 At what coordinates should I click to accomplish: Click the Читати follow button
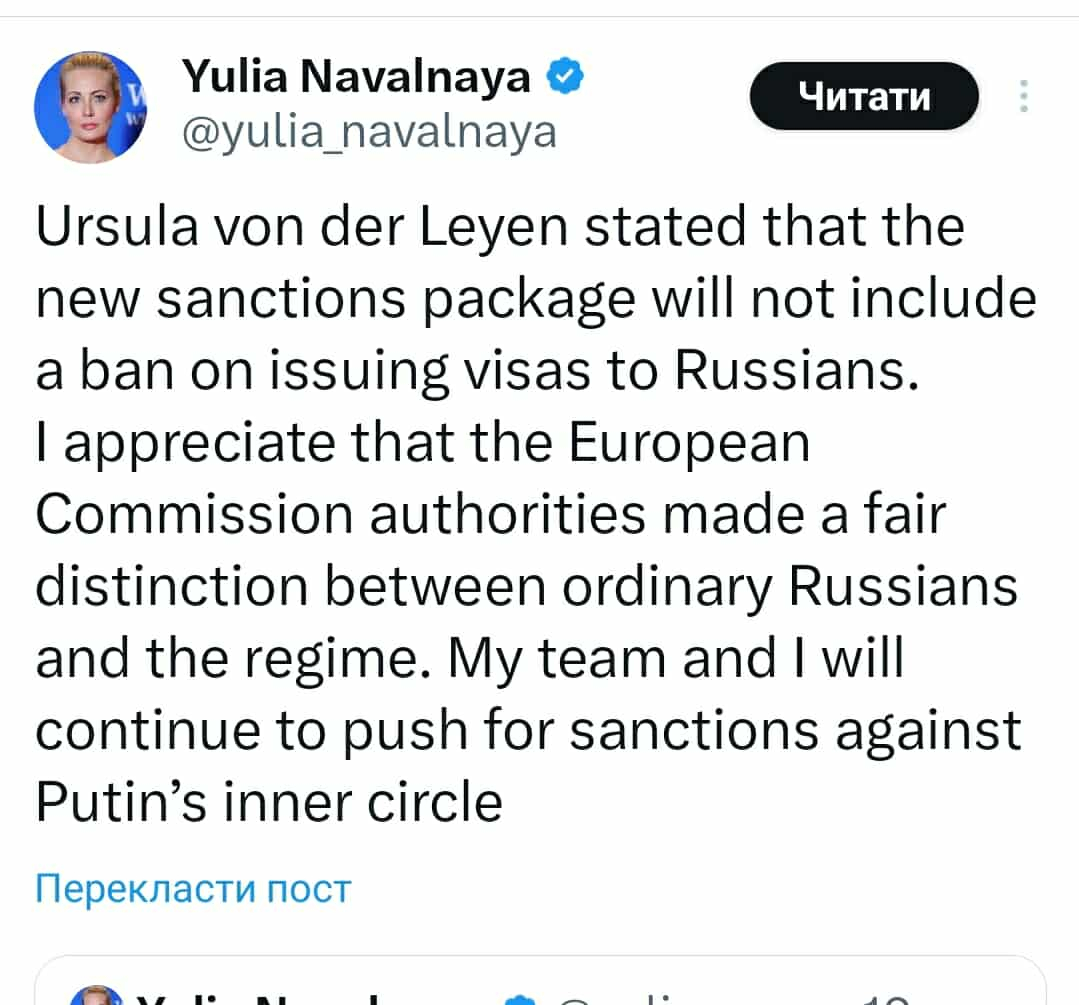pos(864,97)
